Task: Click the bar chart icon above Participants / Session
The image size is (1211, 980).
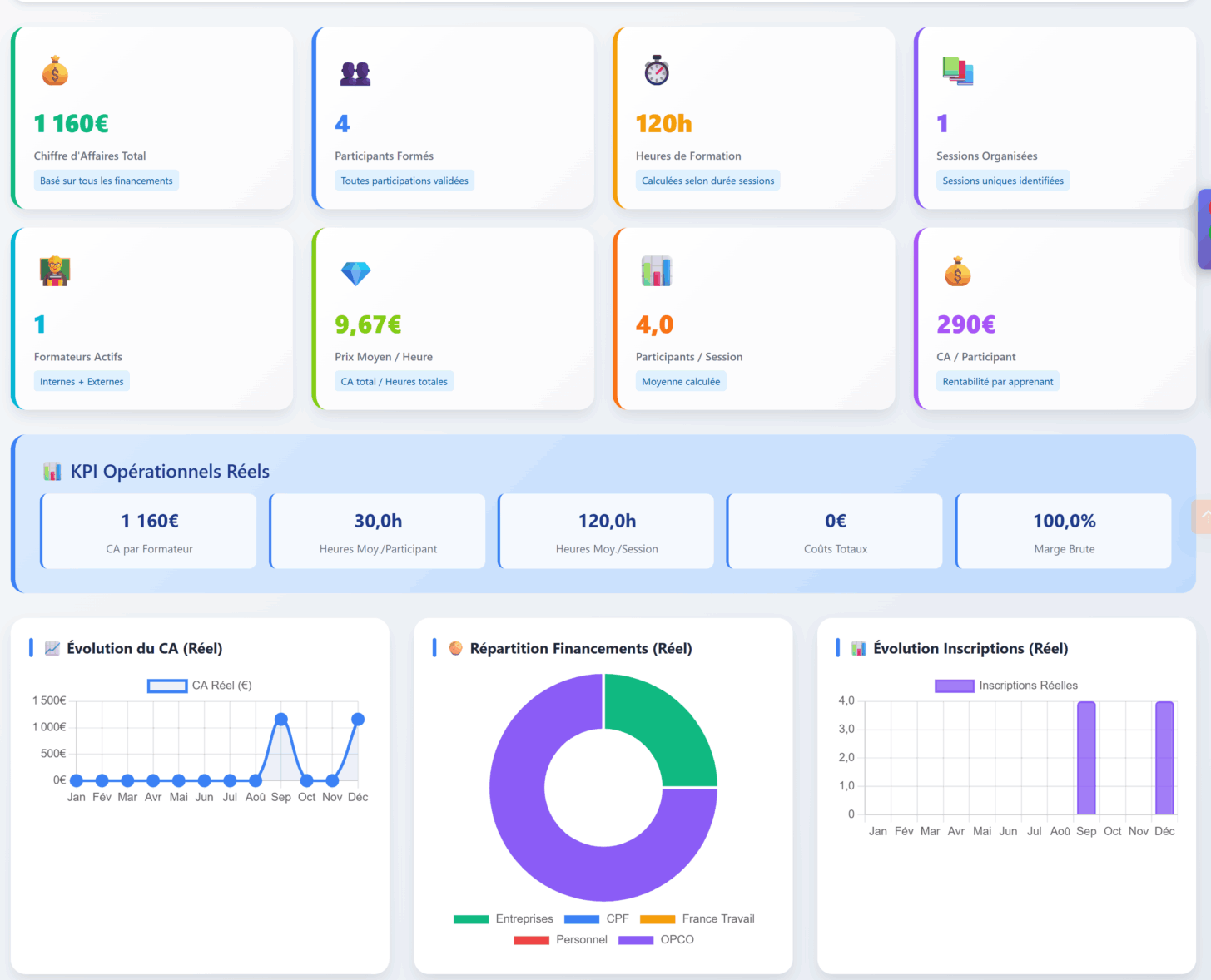Action: click(657, 272)
